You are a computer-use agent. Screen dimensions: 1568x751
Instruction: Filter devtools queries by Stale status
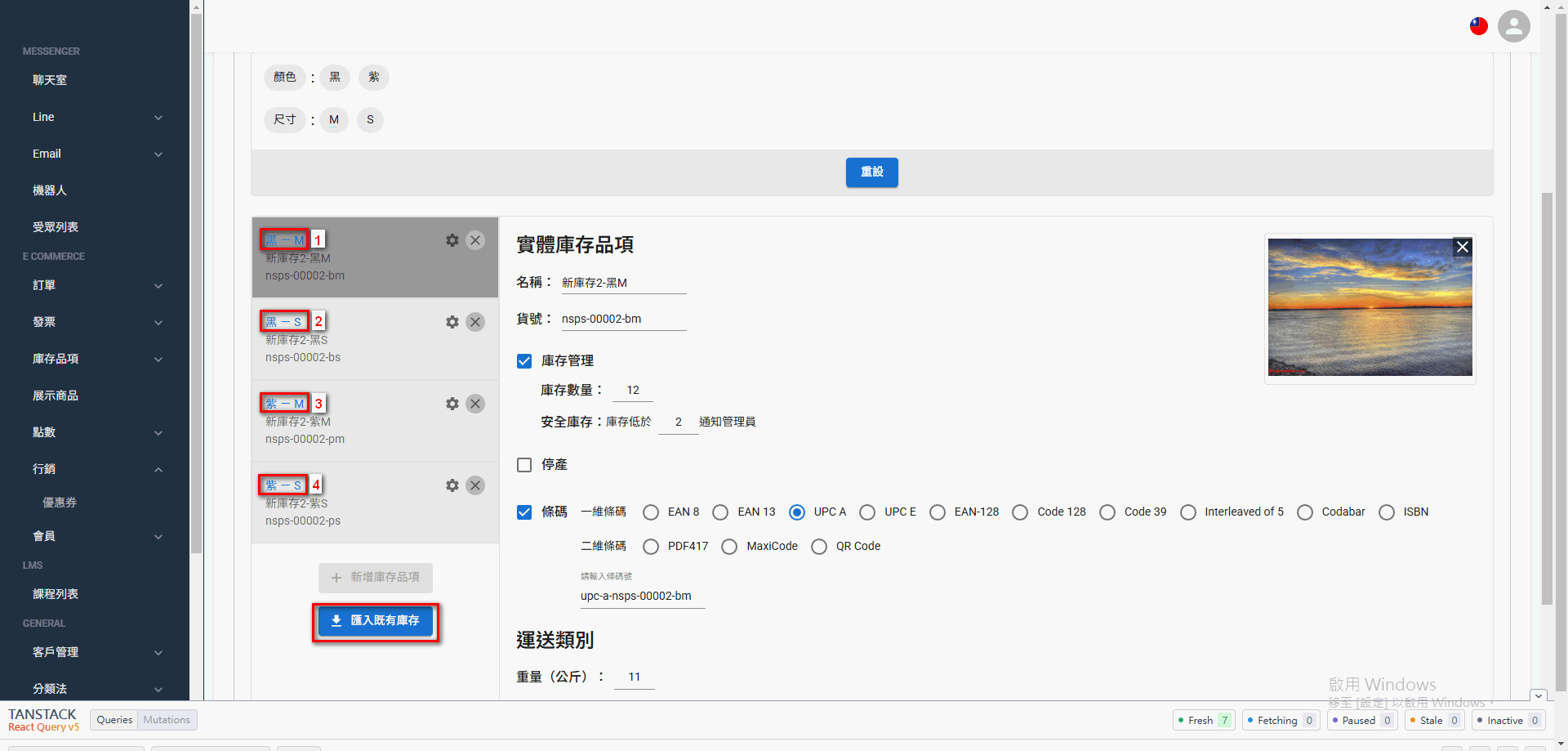coord(1435,721)
